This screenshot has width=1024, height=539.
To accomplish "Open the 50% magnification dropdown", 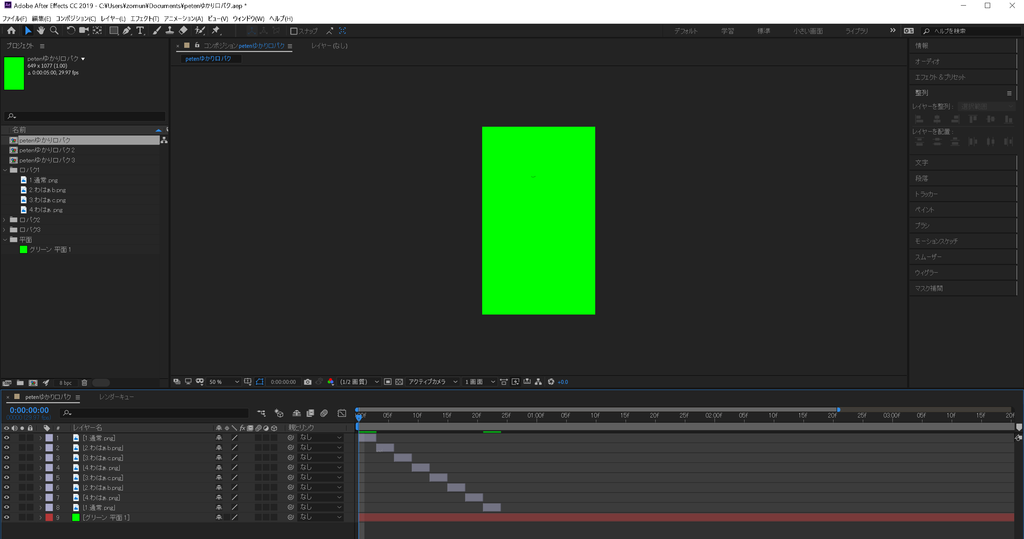I will [224, 382].
